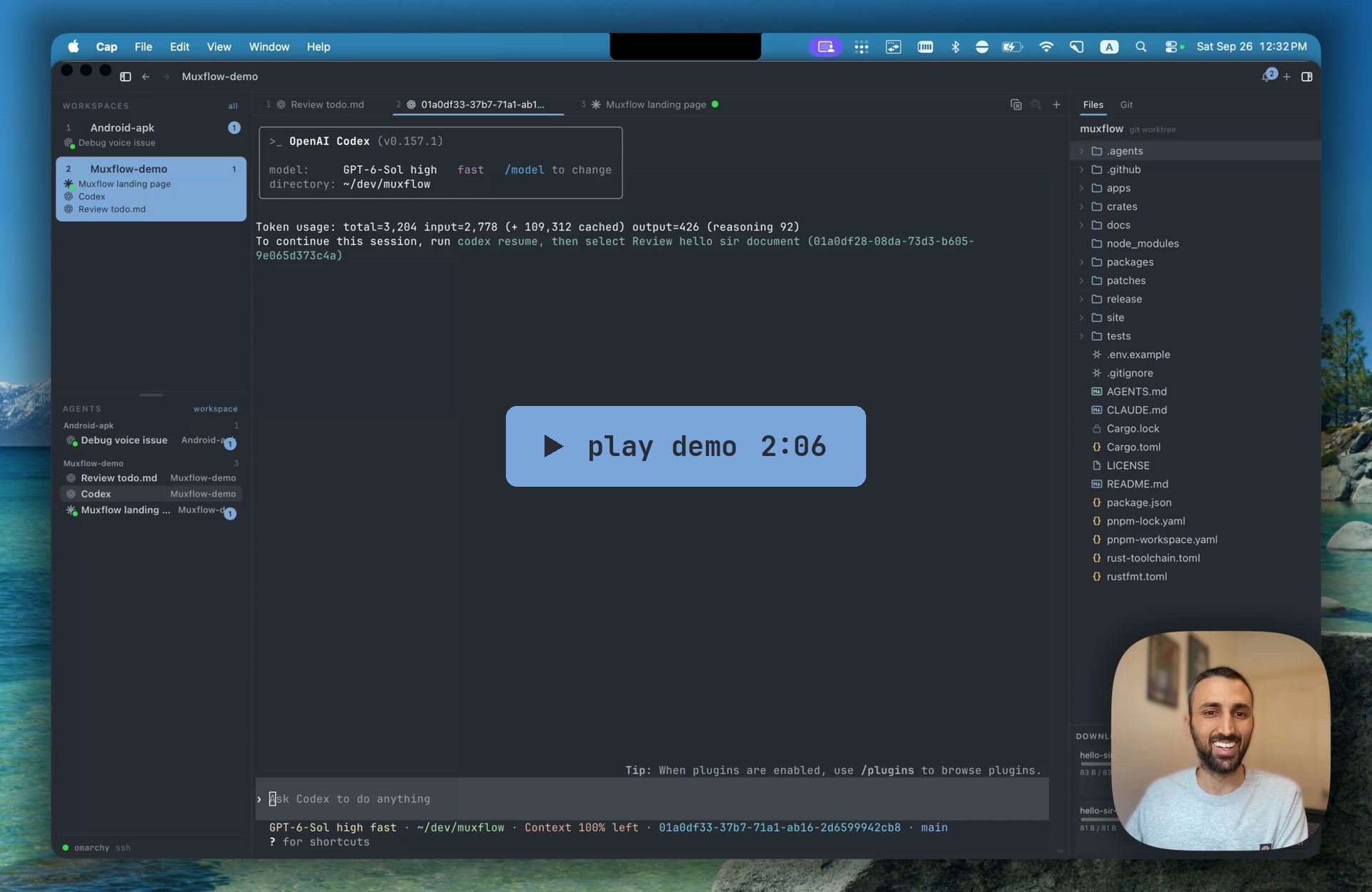
Task: Click the new tab plus icon
Action: (x=1056, y=104)
